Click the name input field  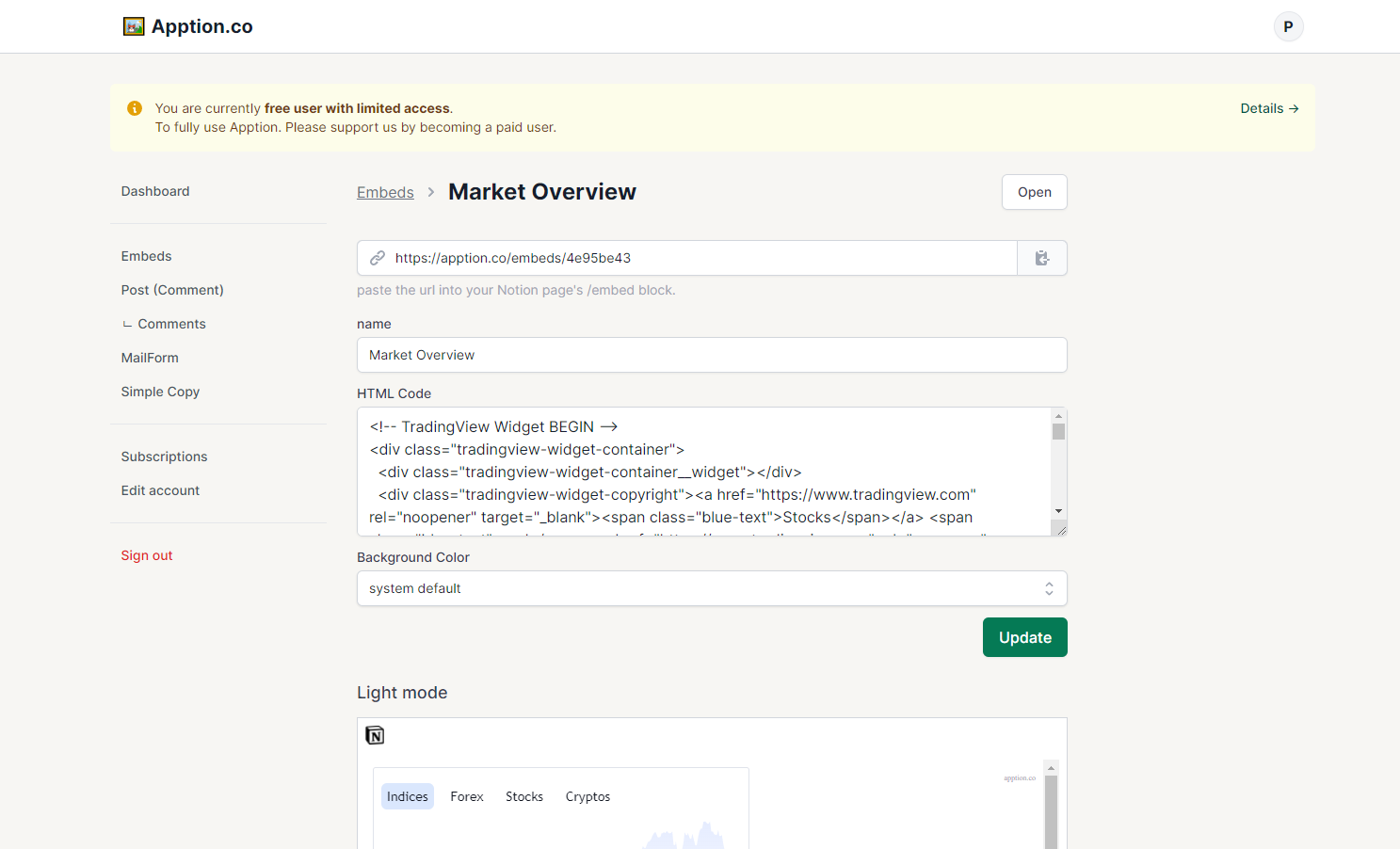pos(711,355)
